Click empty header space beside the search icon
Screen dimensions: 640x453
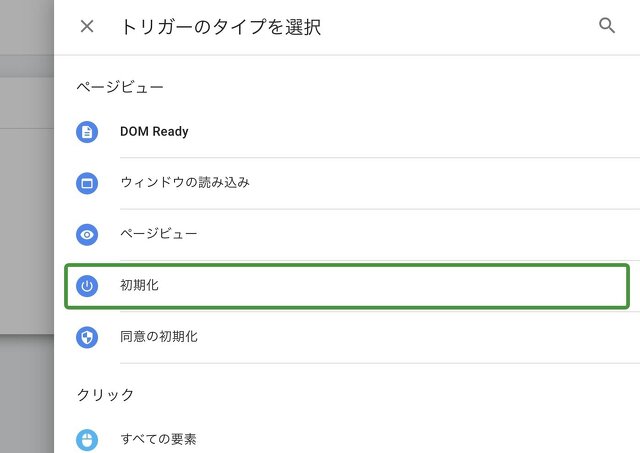480,27
